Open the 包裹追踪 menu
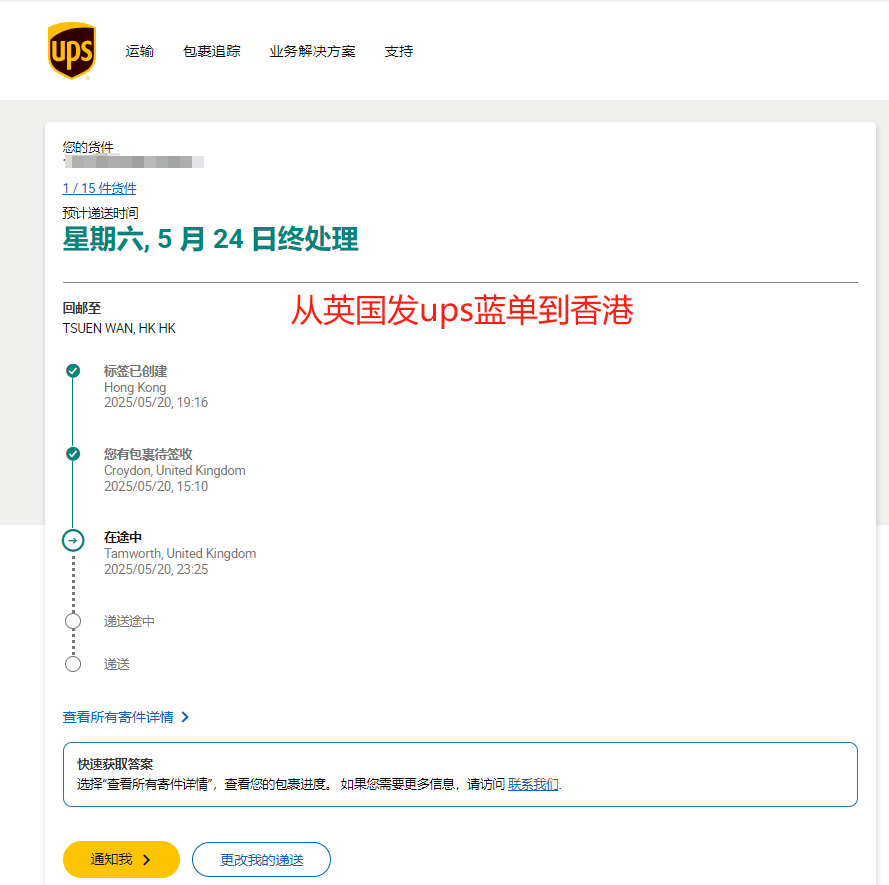Screen dimensions: 889x885 (211, 51)
